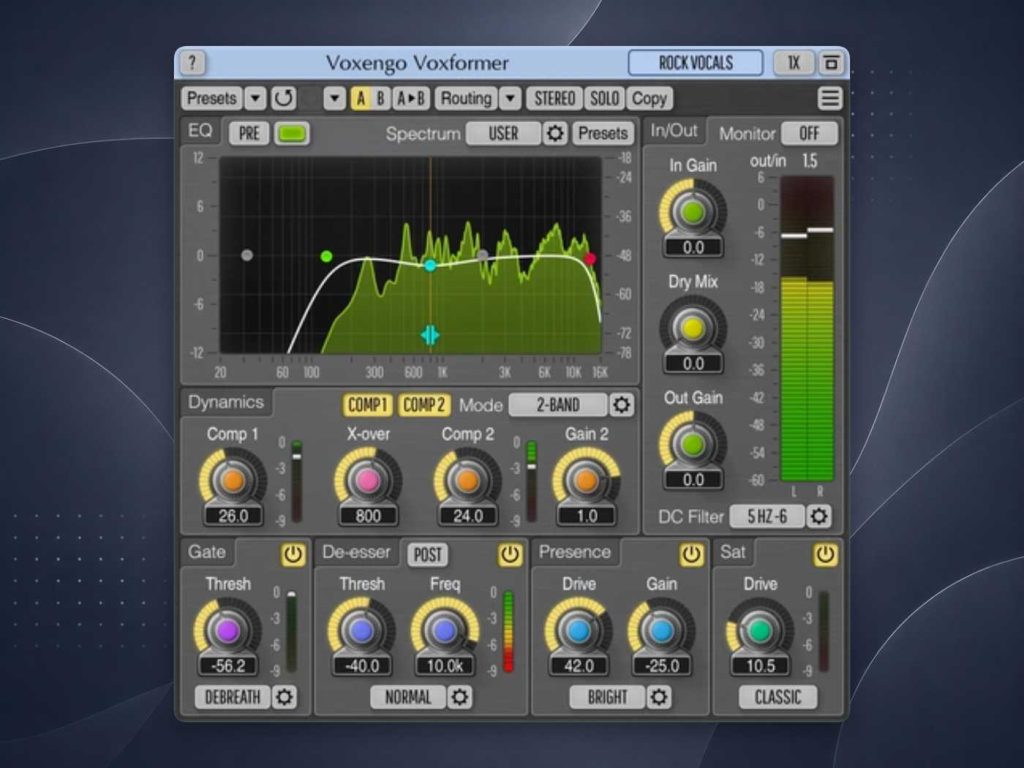This screenshot has height=768, width=1024.
Task: Open the Routing button
Action: tap(466, 99)
